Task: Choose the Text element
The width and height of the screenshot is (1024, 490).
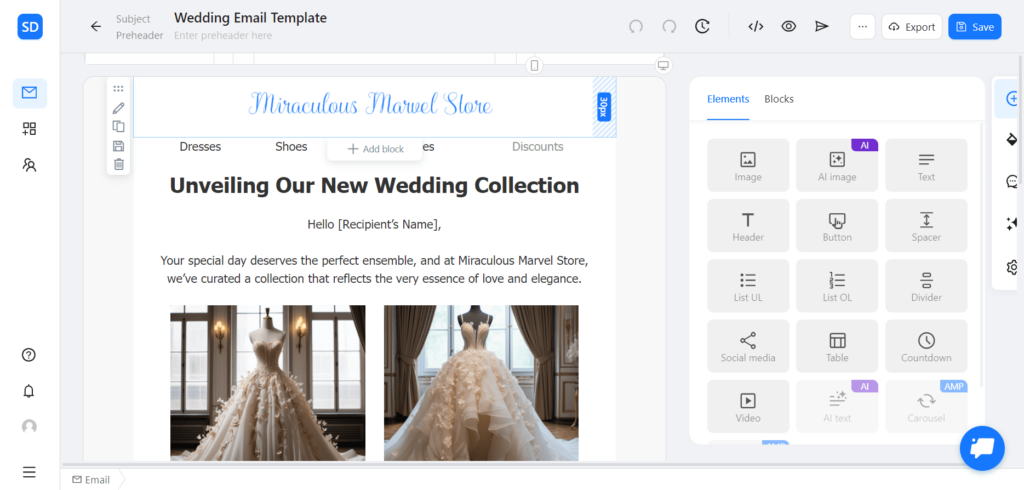Action: (x=926, y=165)
